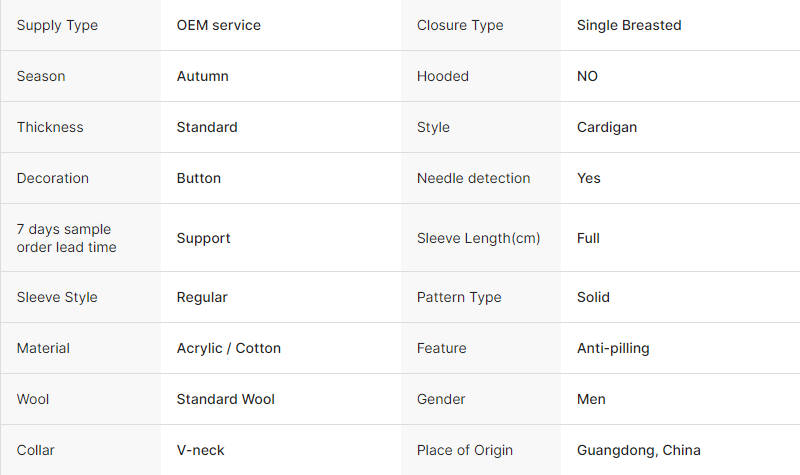Click the Solid pattern type value
The image size is (800, 475).
coord(593,297)
